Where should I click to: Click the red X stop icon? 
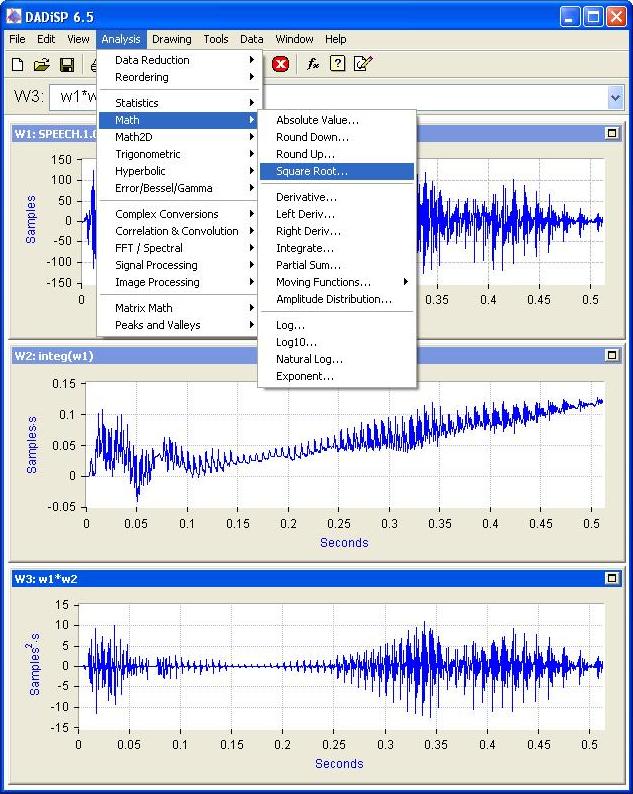click(x=281, y=64)
